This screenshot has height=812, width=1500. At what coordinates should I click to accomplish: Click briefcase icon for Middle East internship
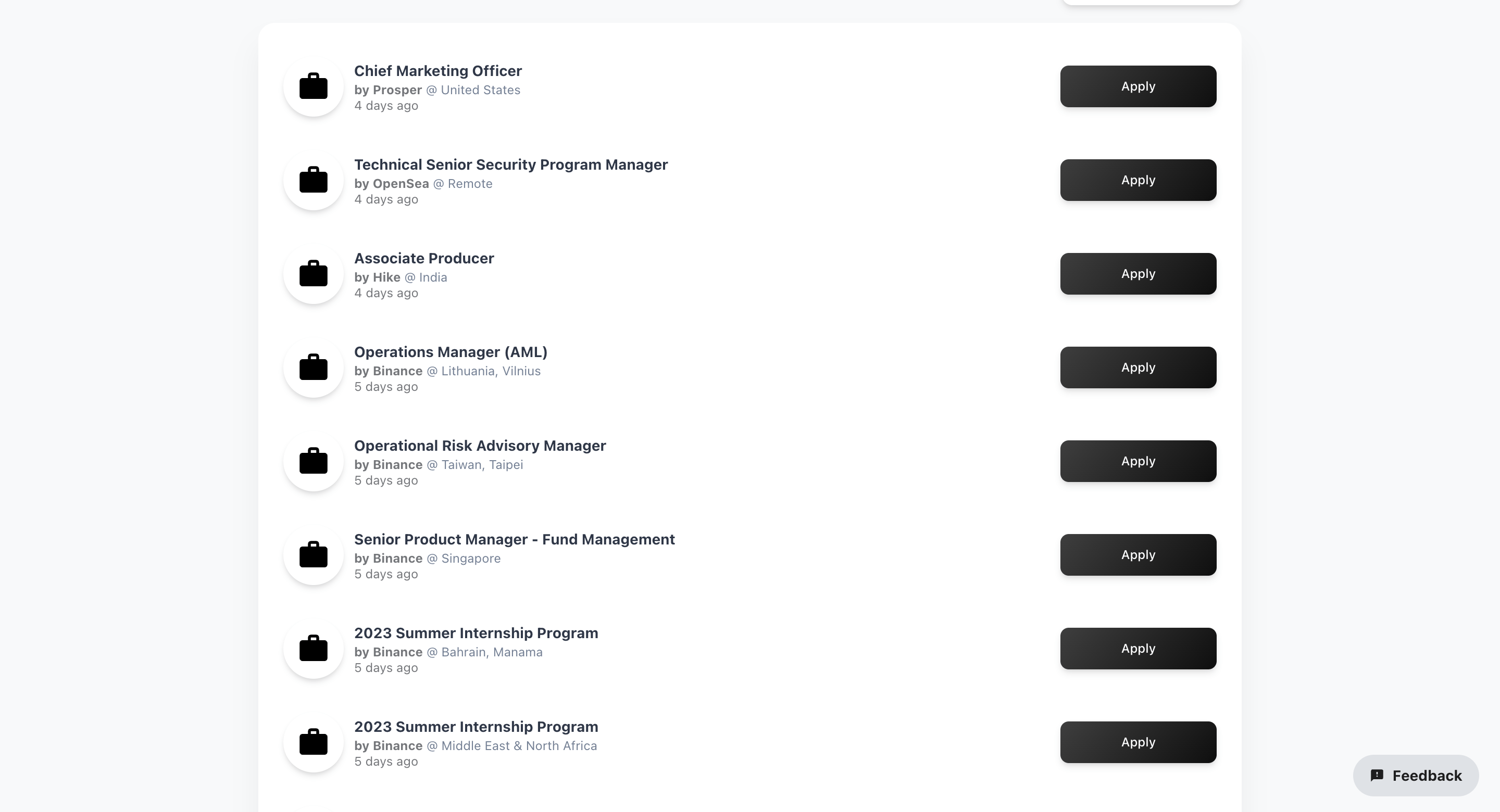point(313,743)
